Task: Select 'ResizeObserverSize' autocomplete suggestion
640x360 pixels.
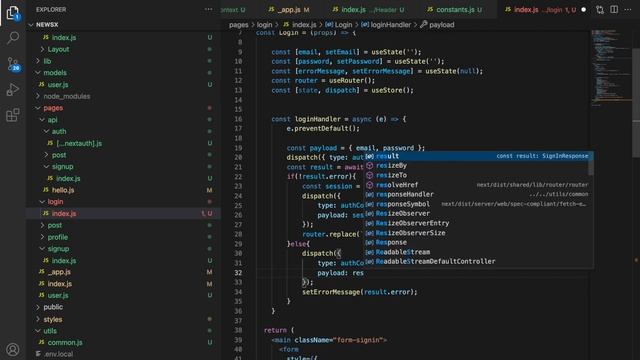Action: pos(476,233)
